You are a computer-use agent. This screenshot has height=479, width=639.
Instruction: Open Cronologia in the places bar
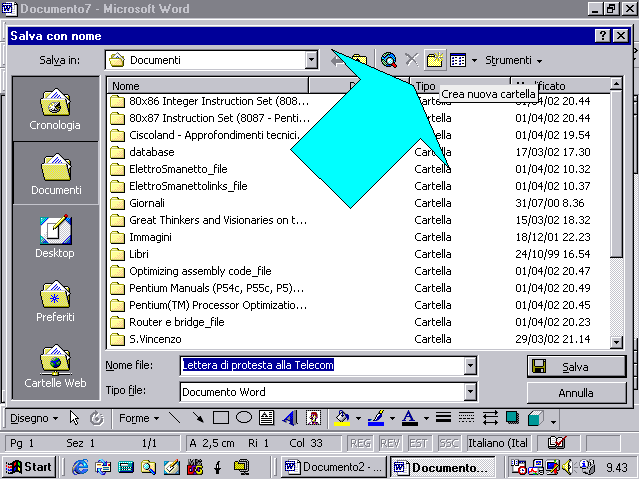[x=55, y=110]
